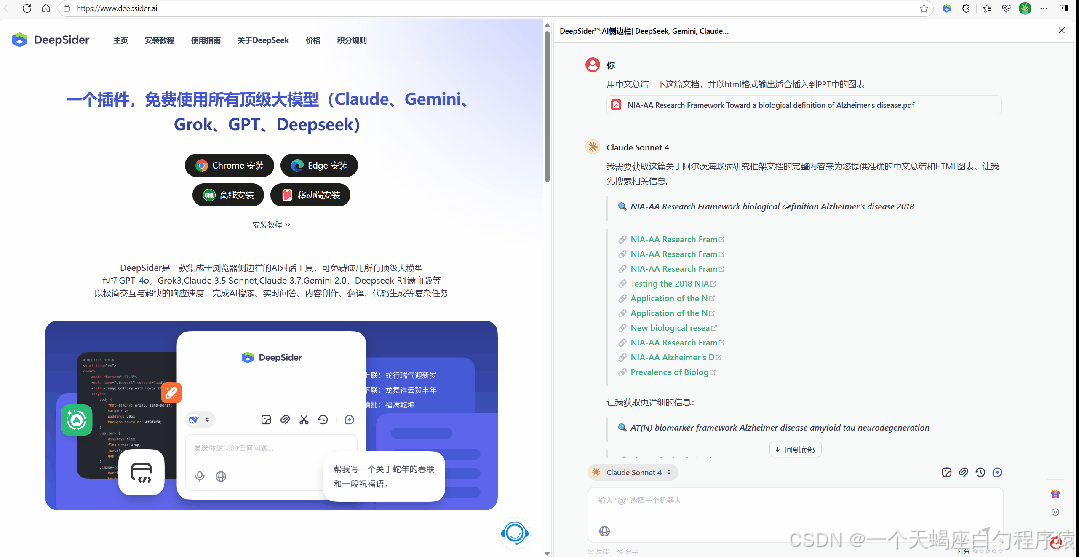
Task: Click the DeepSider promo illustration on the webpage
Action: pyautogui.click(x=271, y=415)
